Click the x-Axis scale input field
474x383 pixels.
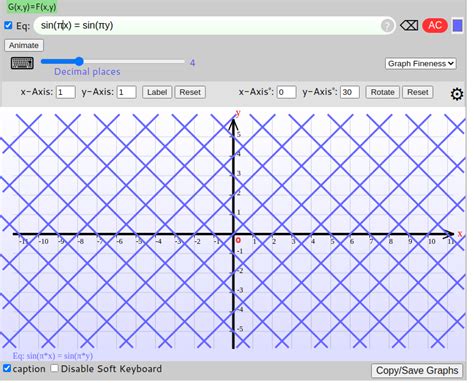coord(66,92)
